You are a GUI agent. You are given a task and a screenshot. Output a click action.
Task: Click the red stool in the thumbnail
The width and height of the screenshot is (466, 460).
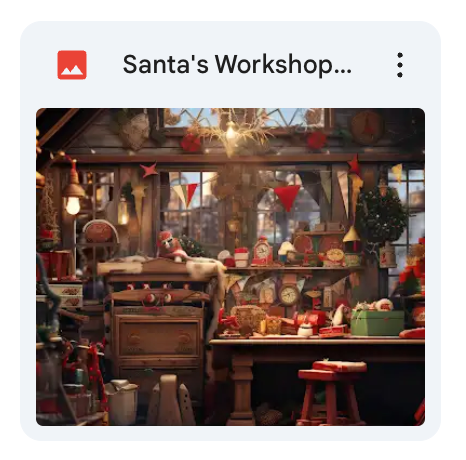pyautogui.click(x=332, y=393)
